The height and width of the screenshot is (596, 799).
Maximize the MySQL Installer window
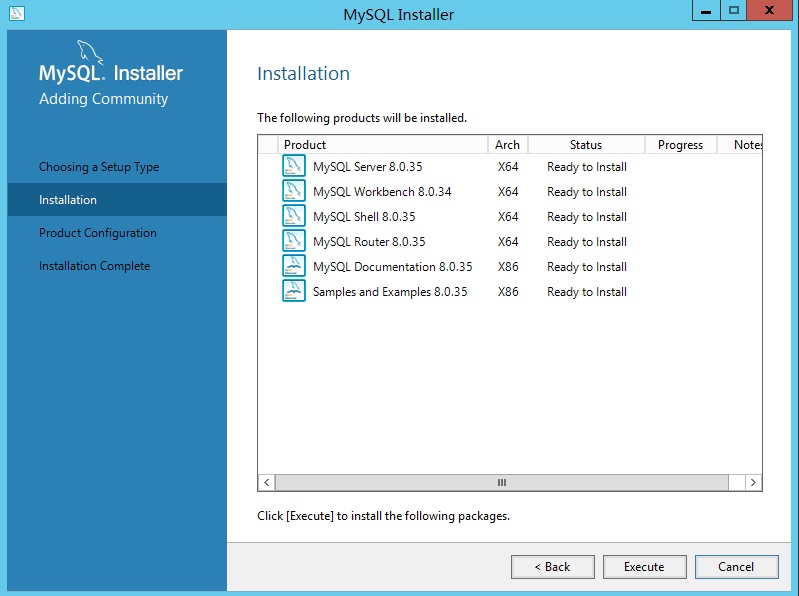tap(734, 10)
